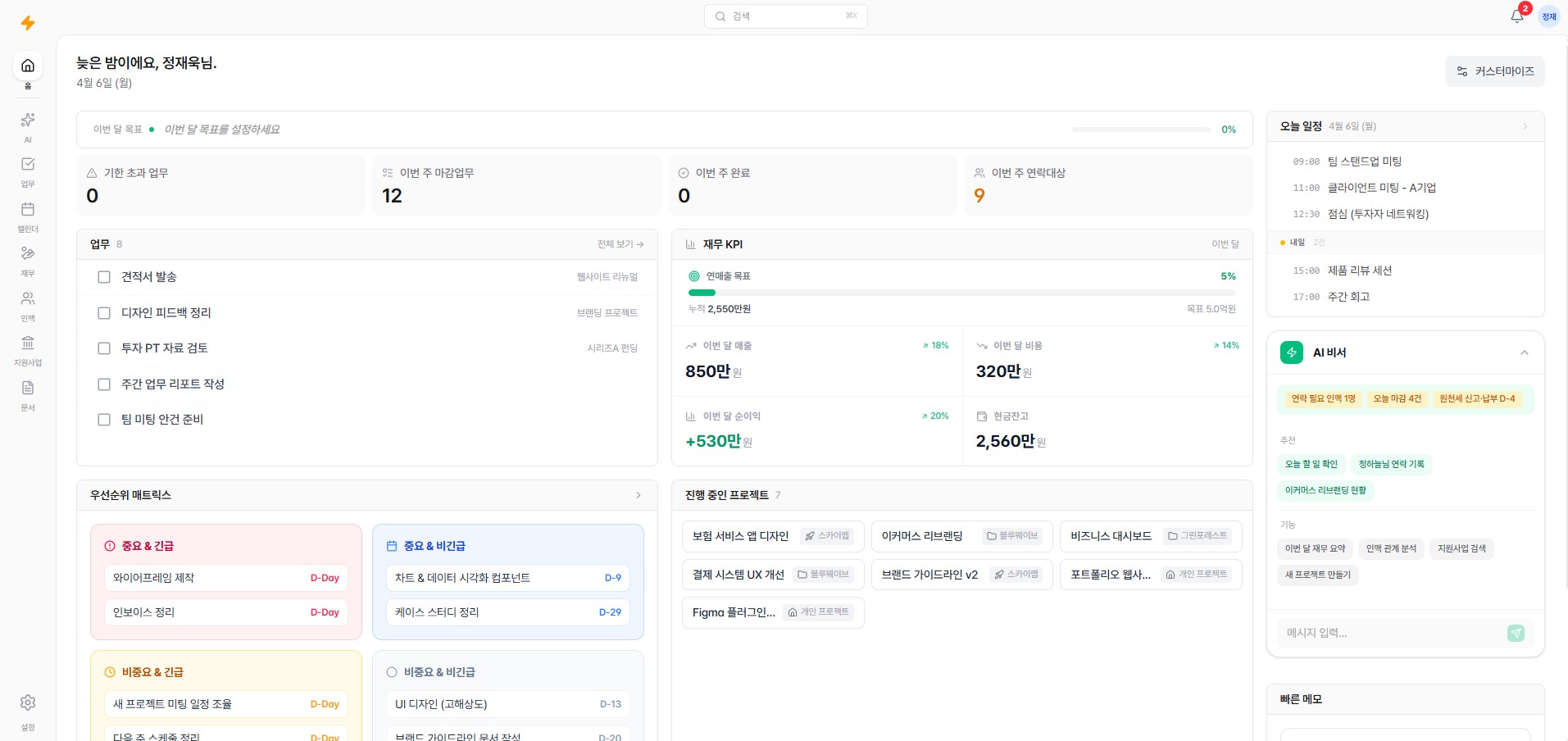Image resolution: width=1568 pixels, height=741 pixels.
Task: Collapse the AI 비서 panel chevron
Action: [1525, 352]
